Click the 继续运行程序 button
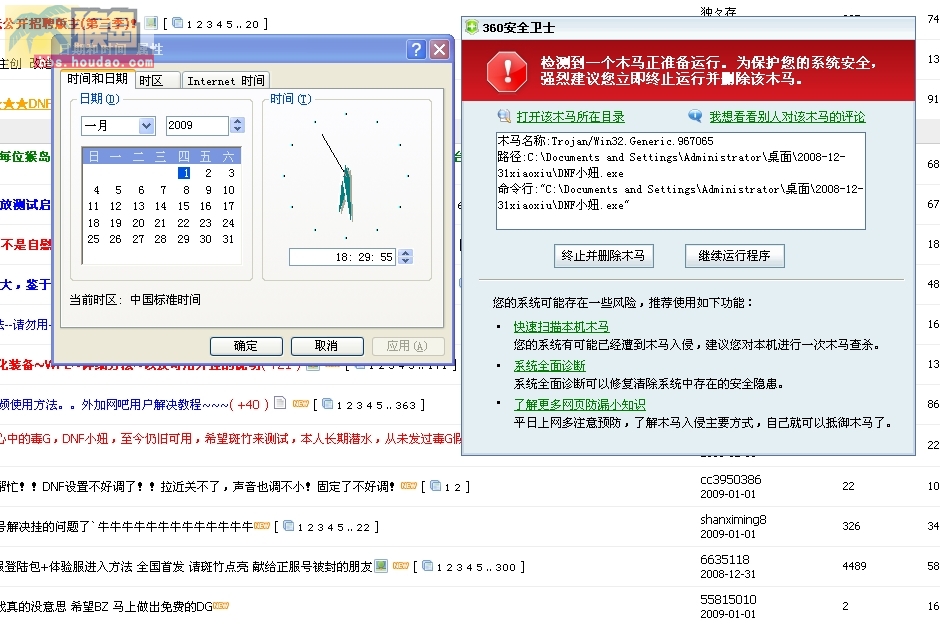This screenshot has height=624, width=940. 734,256
